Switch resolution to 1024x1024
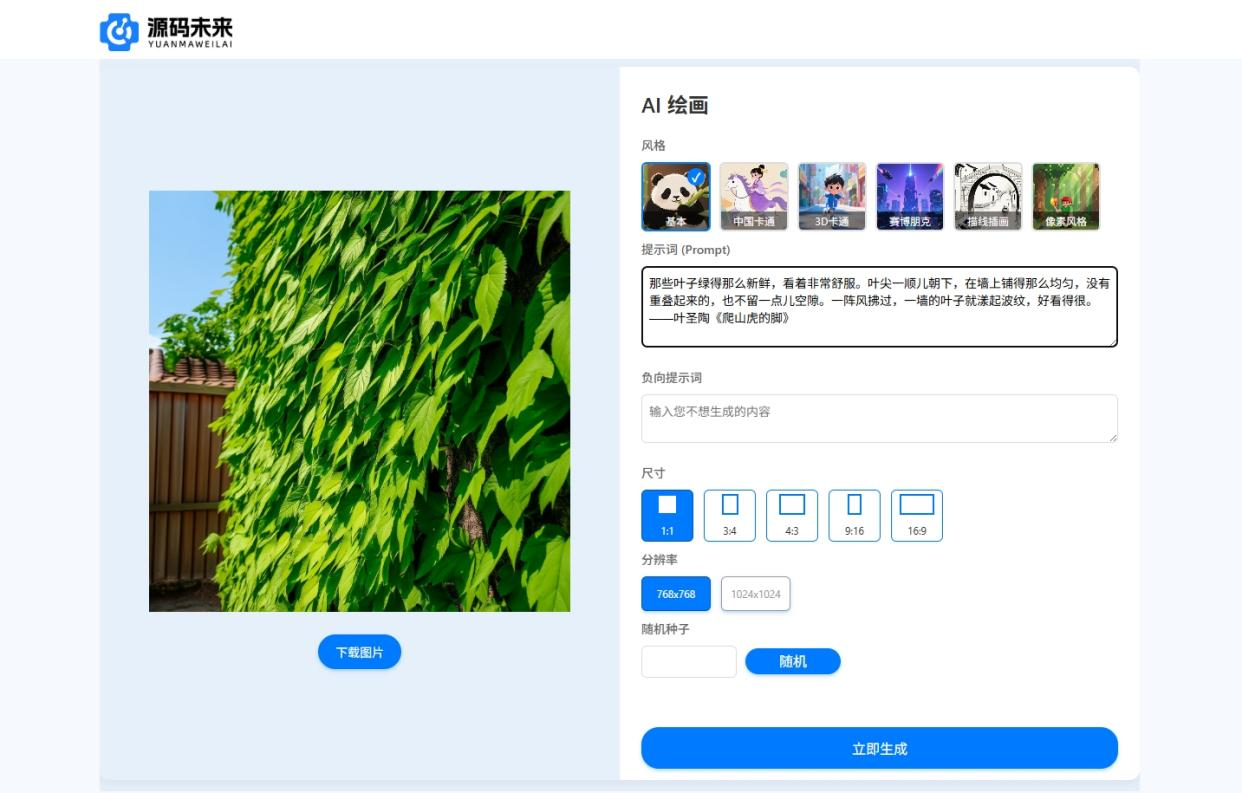 tap(755, 594)
